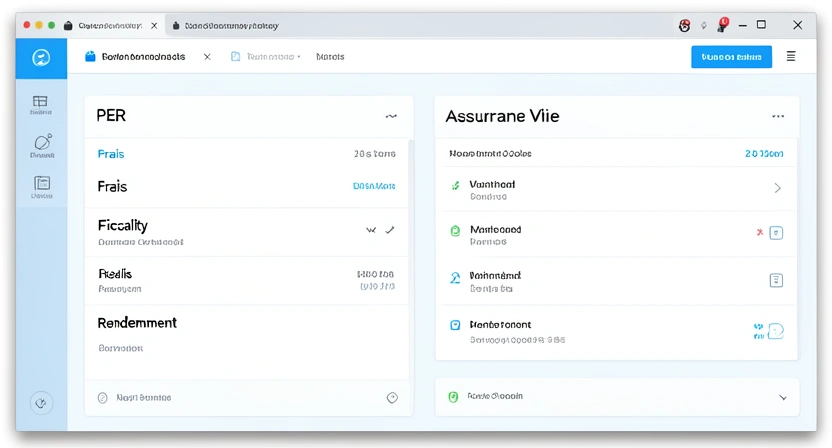
Task: Open the table grid icon in left sidebar
Action: tap(41, 102)
